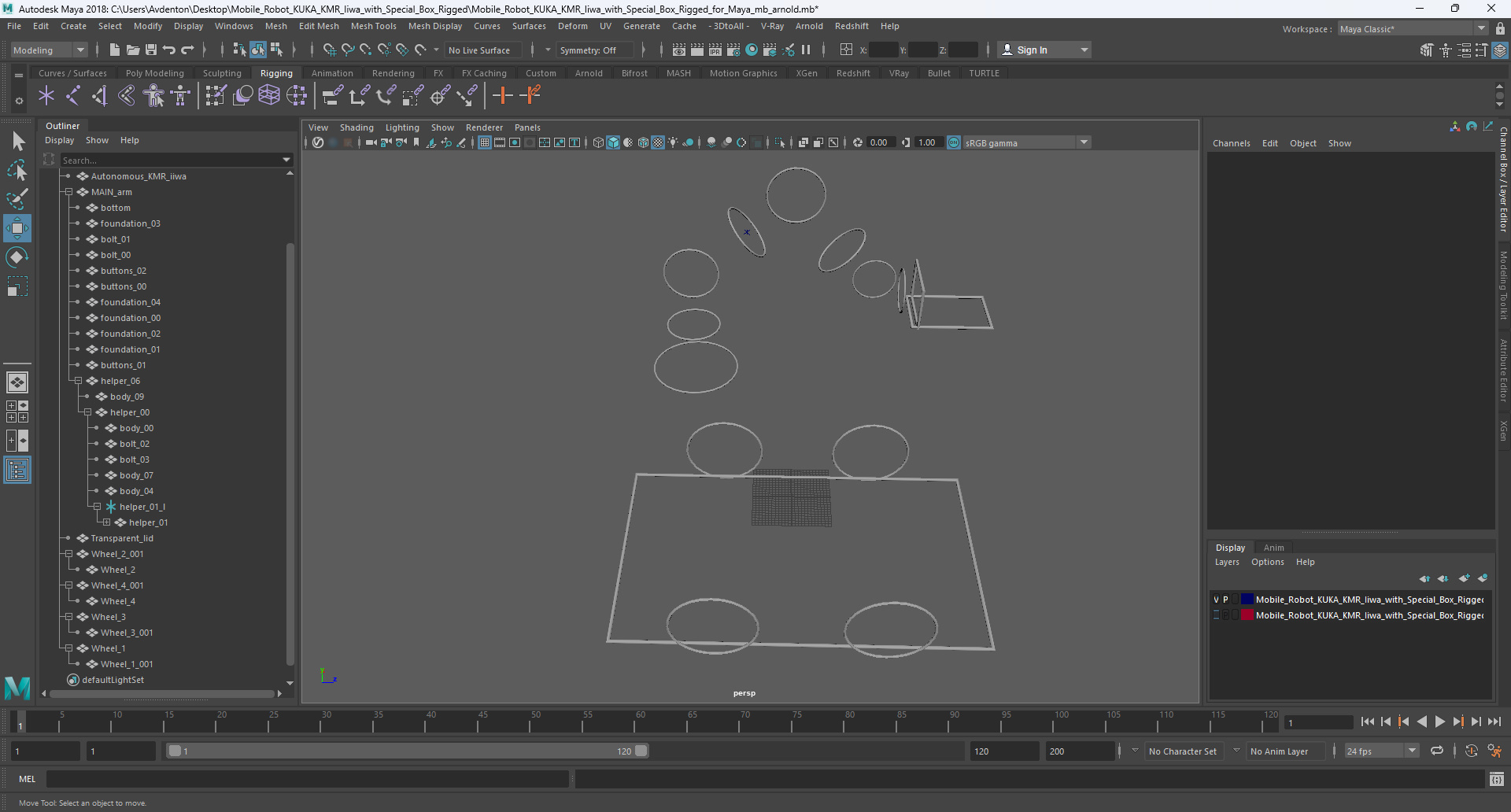Open the Sign In account dropdown
The image size is (1511, 812).
[x=1045, y=50]
